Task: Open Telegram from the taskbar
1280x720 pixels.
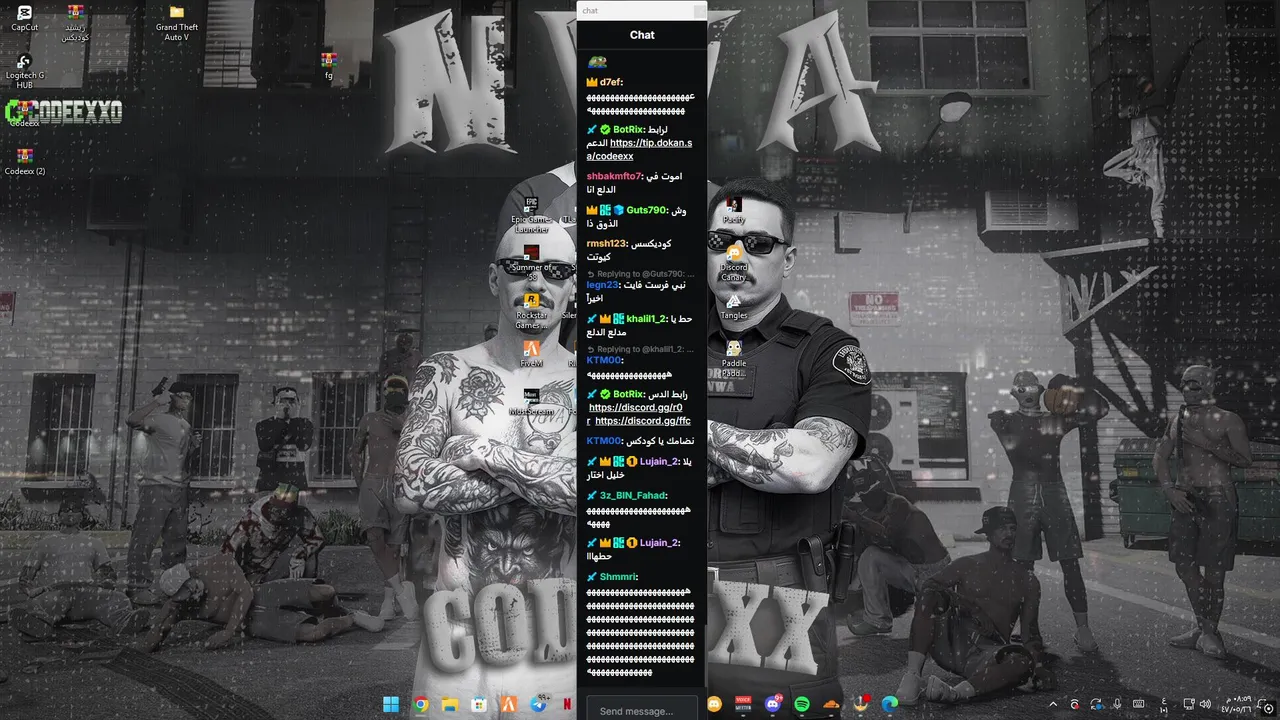Action: point(539,704)
